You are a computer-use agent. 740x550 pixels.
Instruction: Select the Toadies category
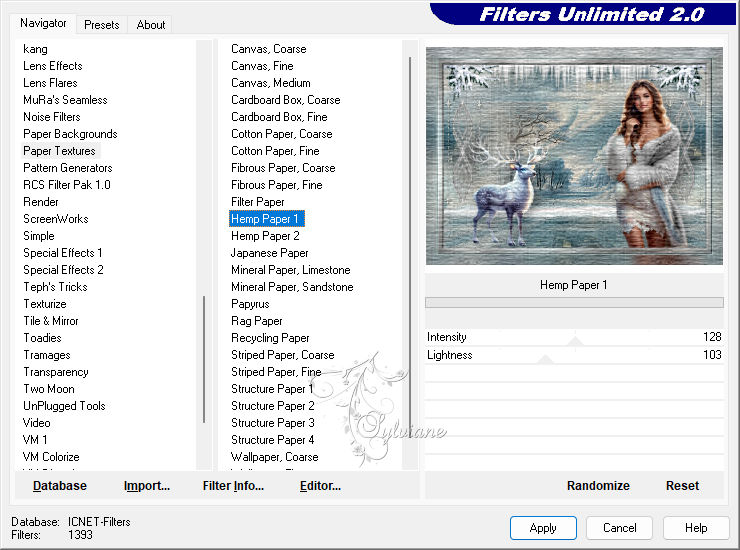pyautogui.click(x=42, y=338)
